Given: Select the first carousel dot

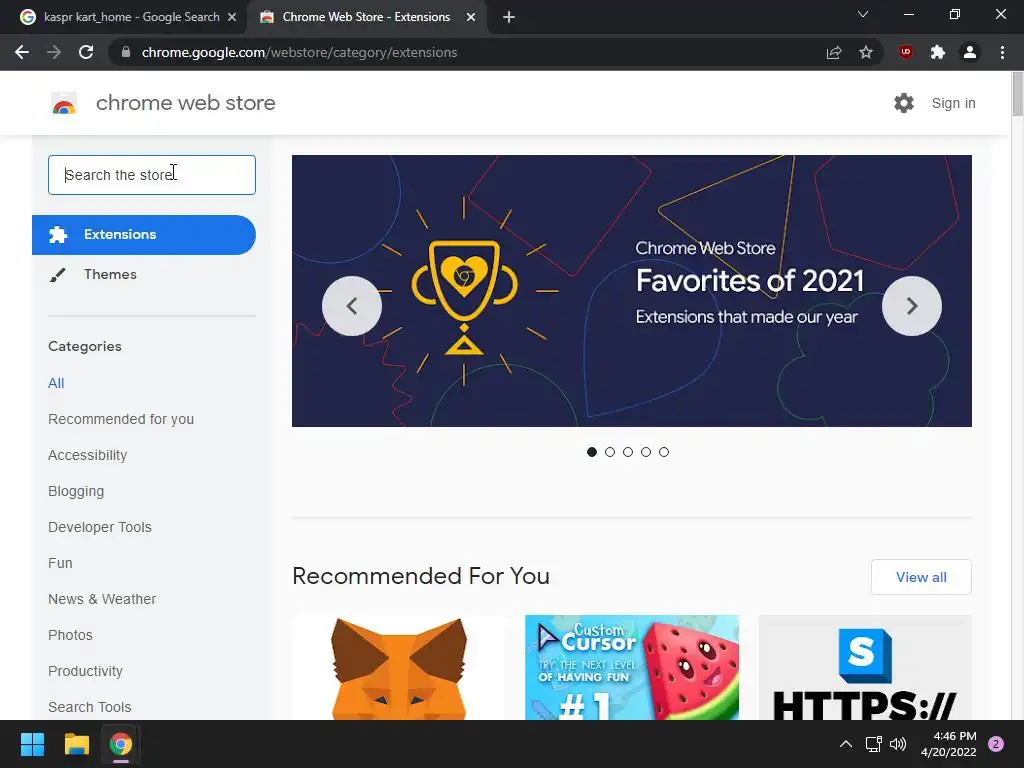Looking at the screenshot, I should coord(592,452).
